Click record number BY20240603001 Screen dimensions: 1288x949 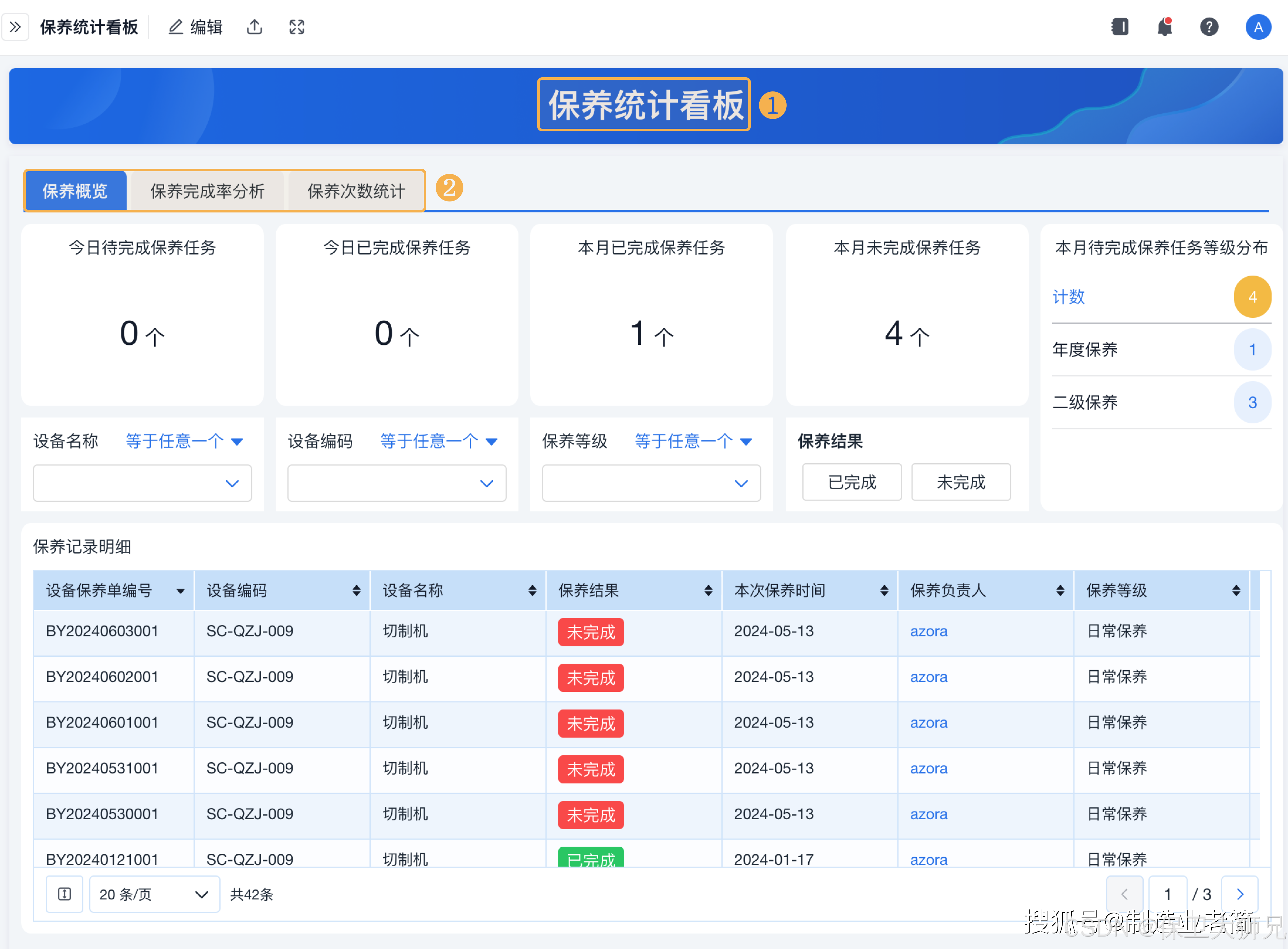(x=102, y=631)
